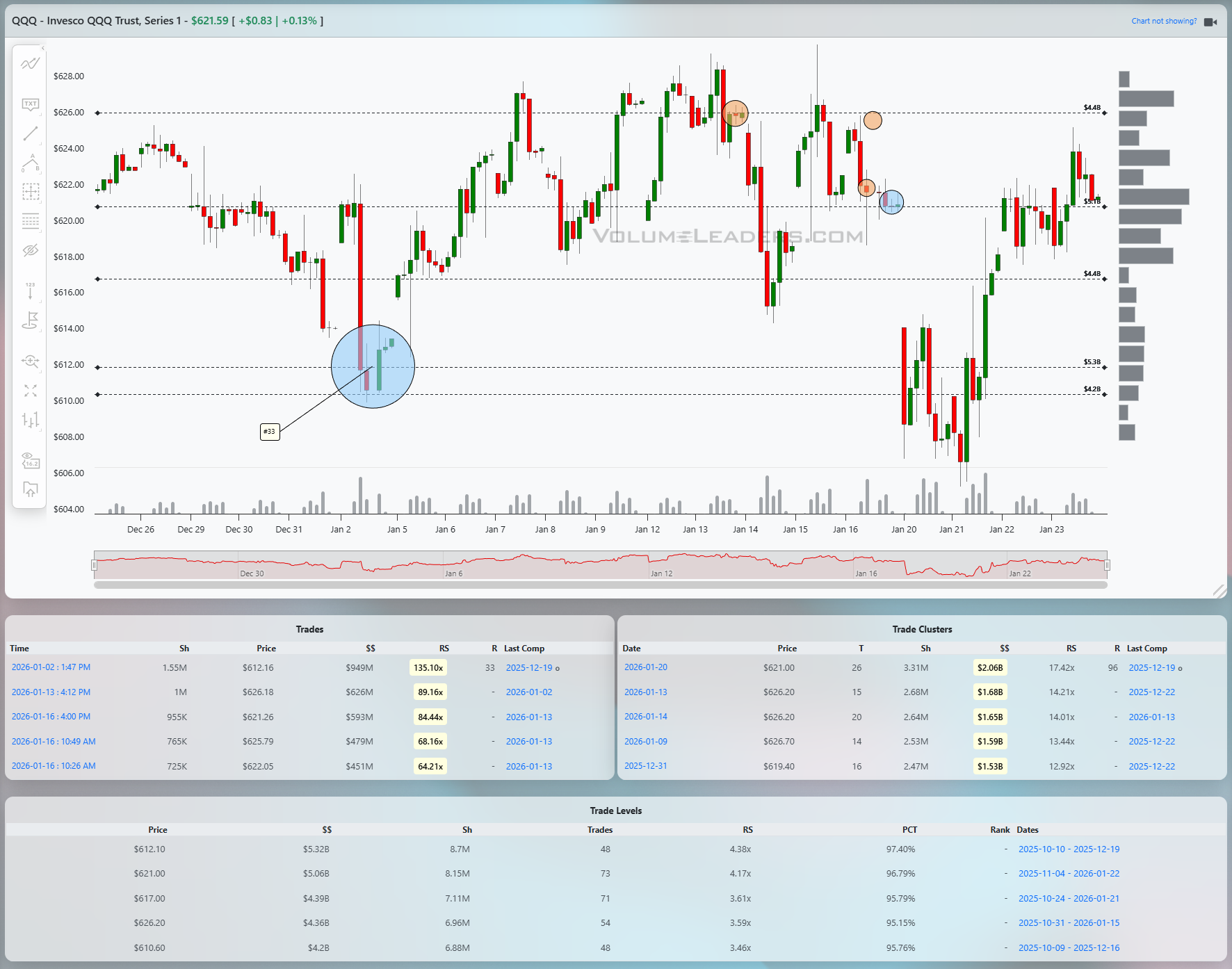
Task: Click the small blue bubble on Jan 16
Action: [891, 202]
